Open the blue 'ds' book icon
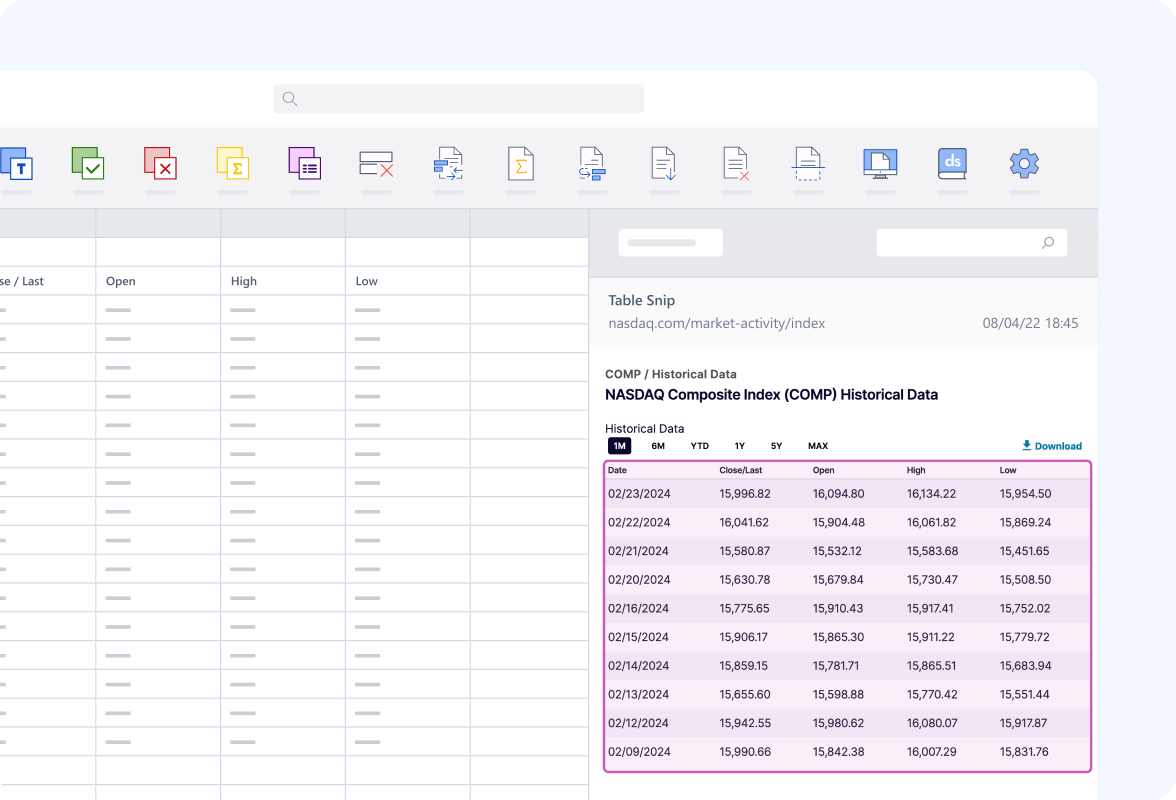Screen dimensions: 1176x800 (952, 163)
